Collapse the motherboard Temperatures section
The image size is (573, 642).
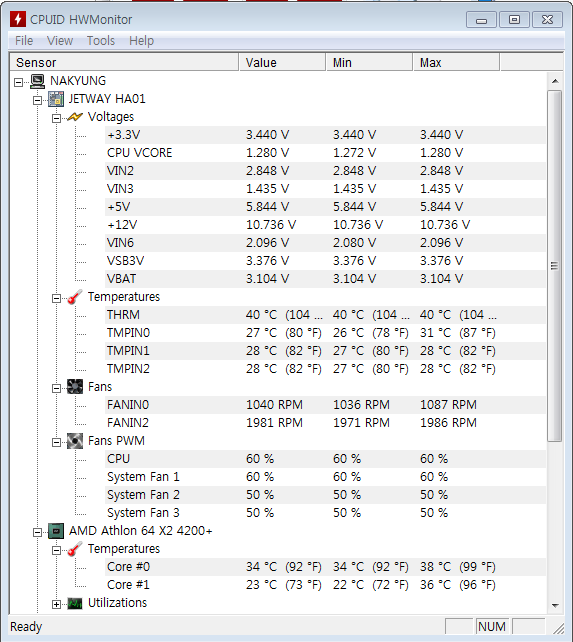(57, 298)
